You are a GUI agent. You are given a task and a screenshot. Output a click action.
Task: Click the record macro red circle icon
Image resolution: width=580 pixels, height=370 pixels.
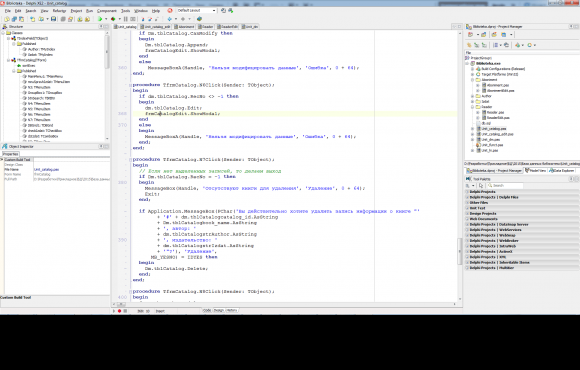pos(119,311)
